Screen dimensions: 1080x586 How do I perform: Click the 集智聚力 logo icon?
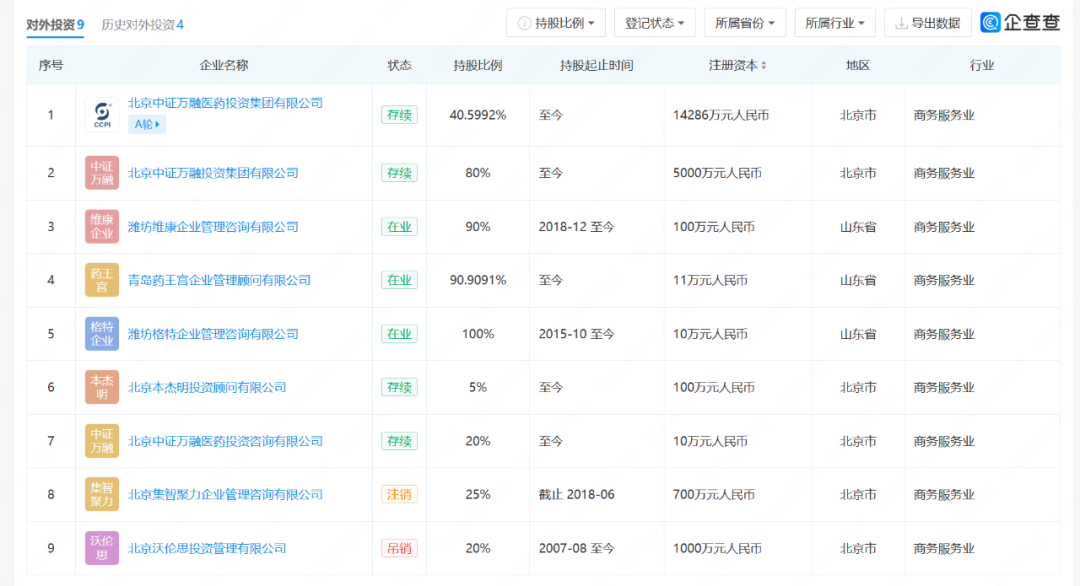(x=101, y=494)
